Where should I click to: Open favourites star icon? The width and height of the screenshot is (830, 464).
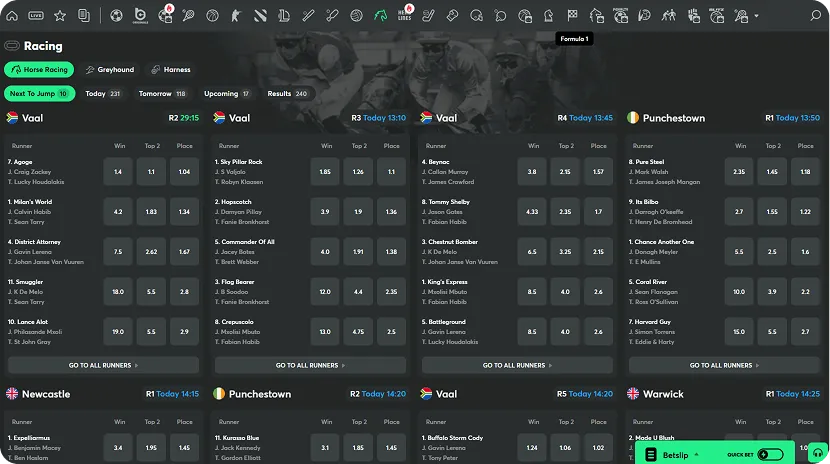point(60,16)
